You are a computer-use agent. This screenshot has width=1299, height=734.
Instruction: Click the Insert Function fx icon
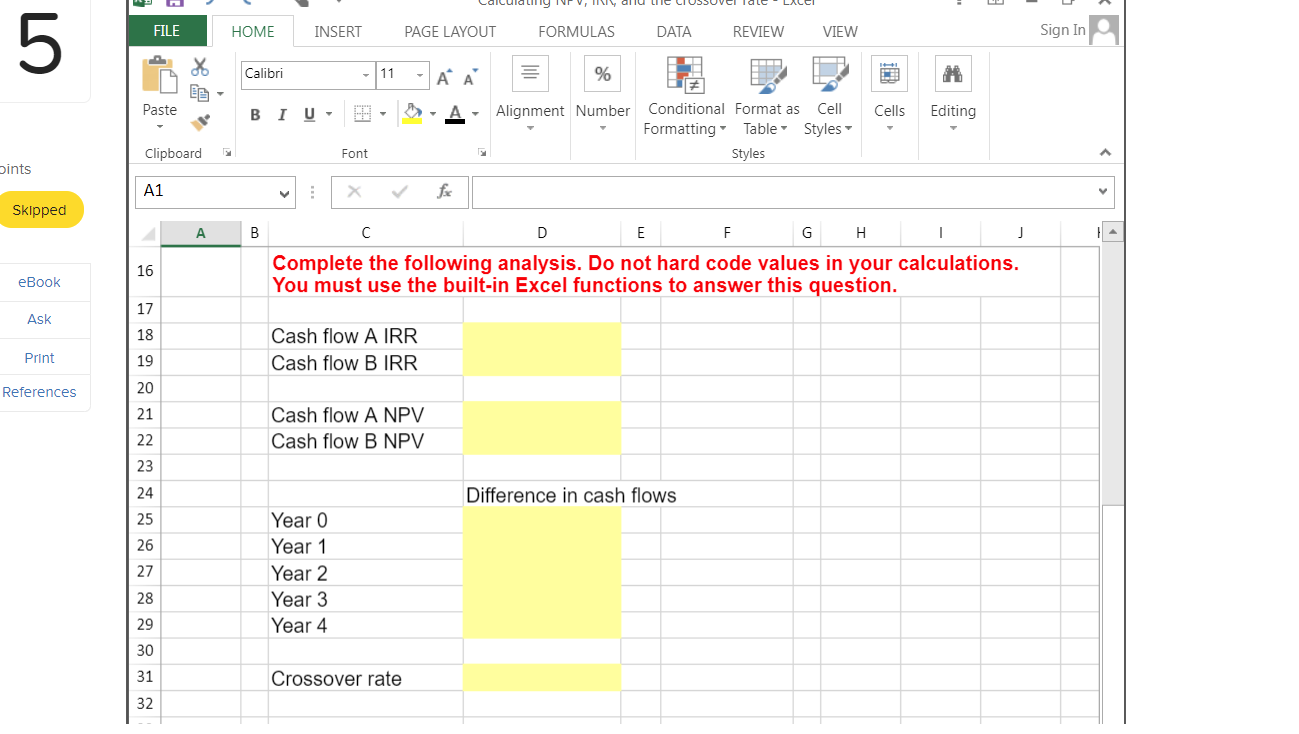click(x=445, y=192)
